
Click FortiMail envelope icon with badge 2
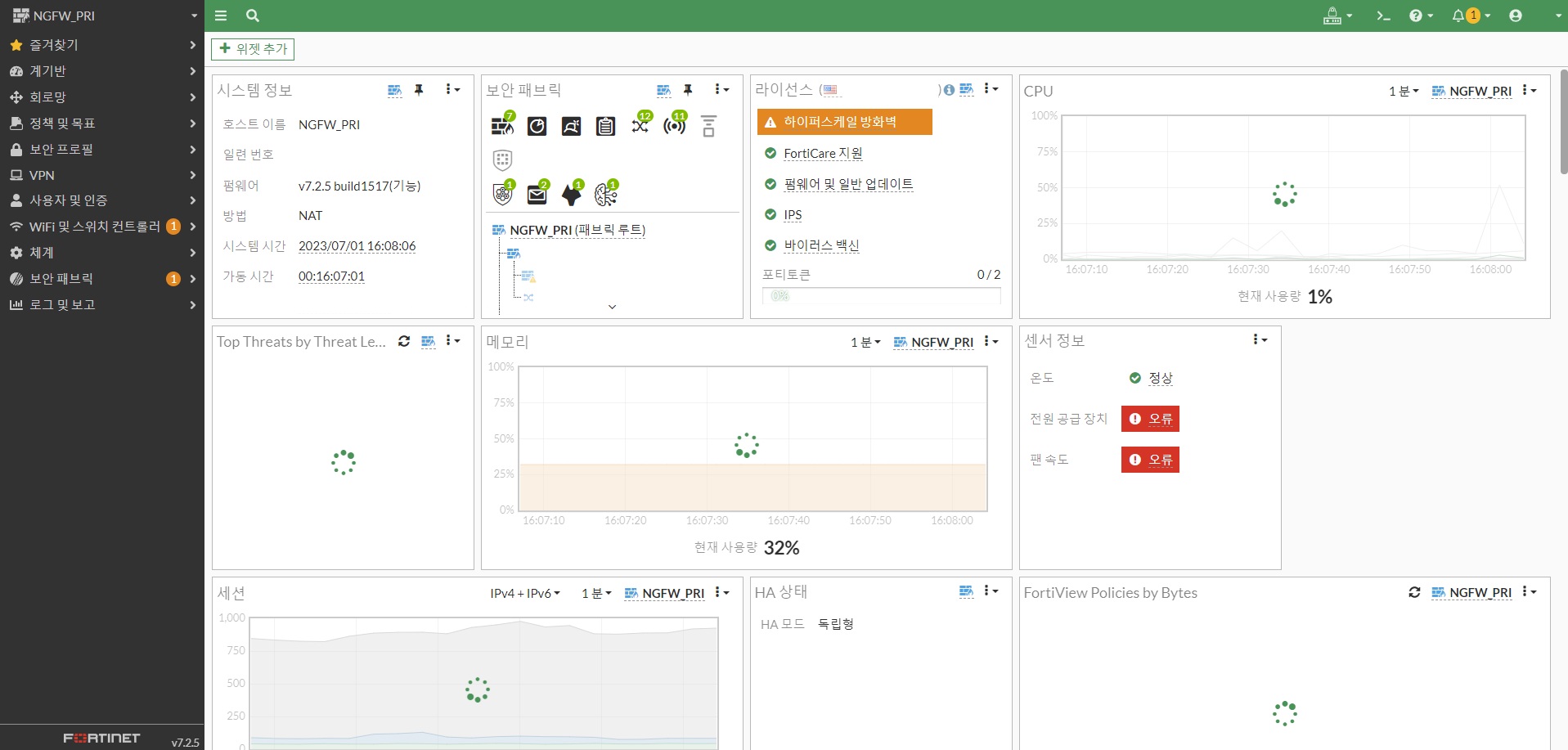pos(538,193)
